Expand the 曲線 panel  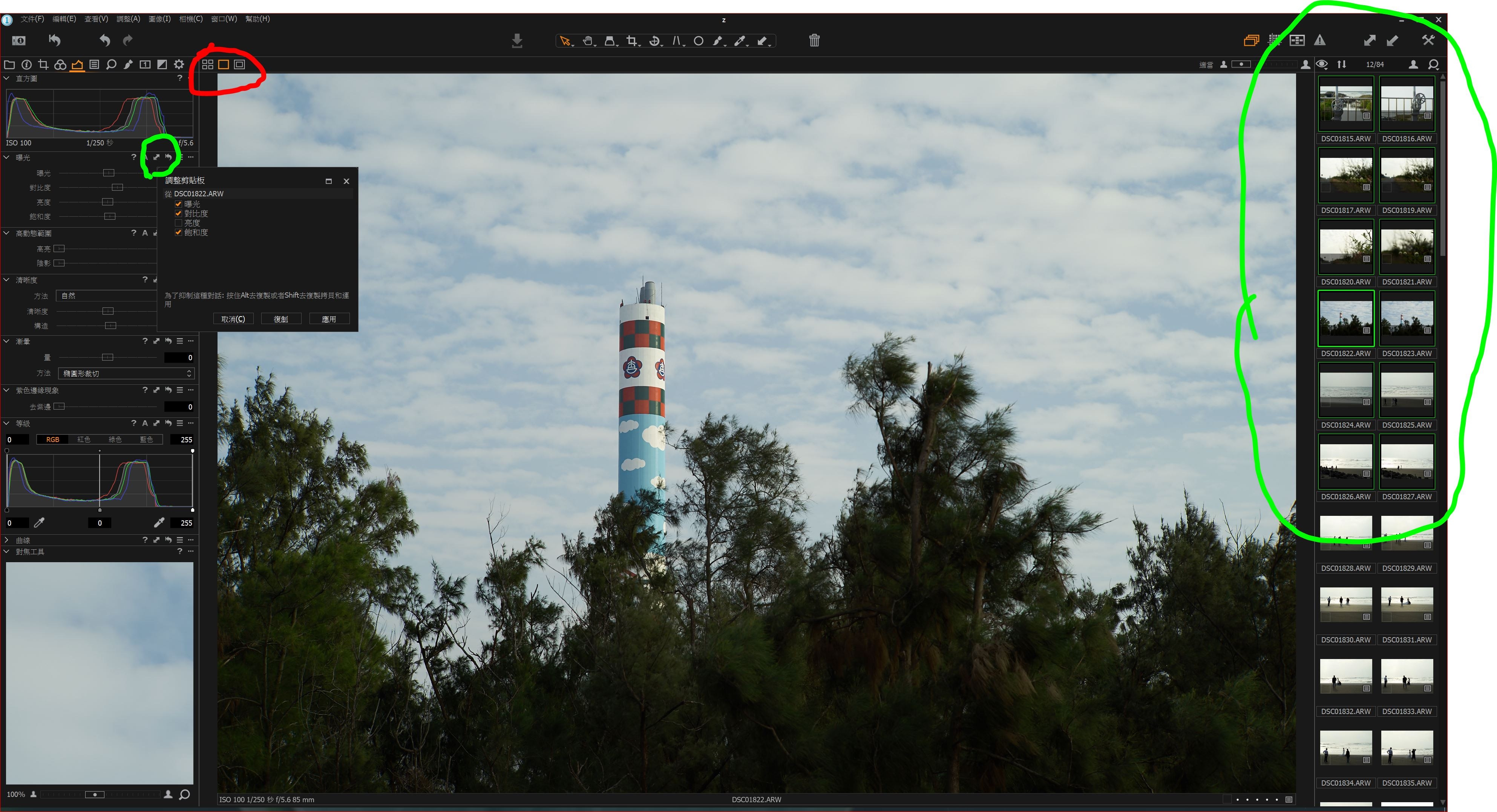[x=7, y=540]
